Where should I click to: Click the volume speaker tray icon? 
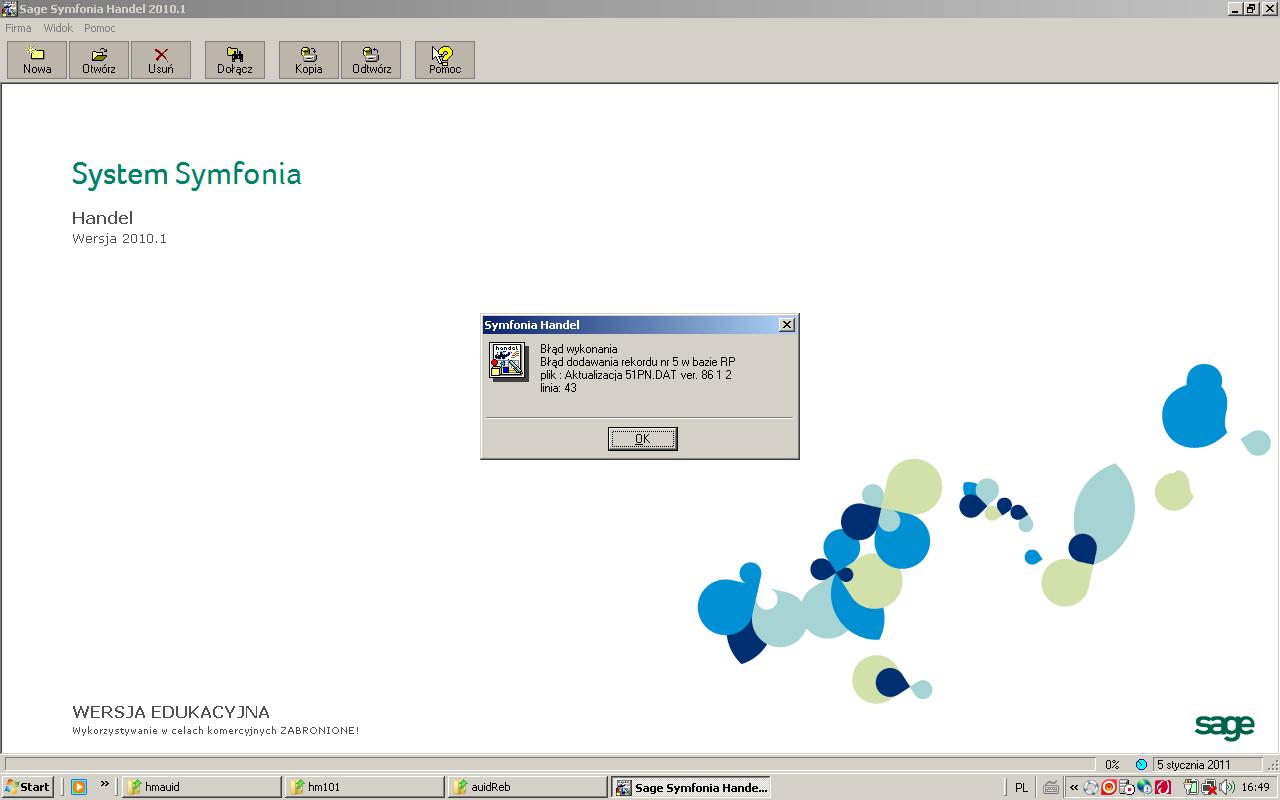(1227, 787)
